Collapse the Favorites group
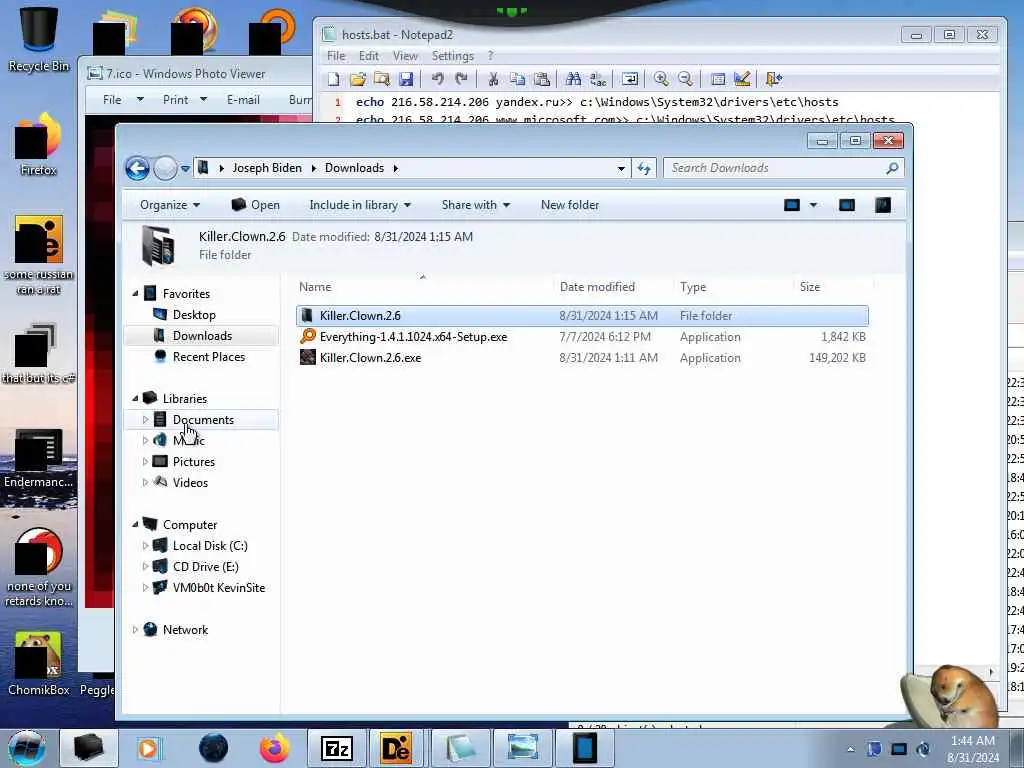 (135, 294)
